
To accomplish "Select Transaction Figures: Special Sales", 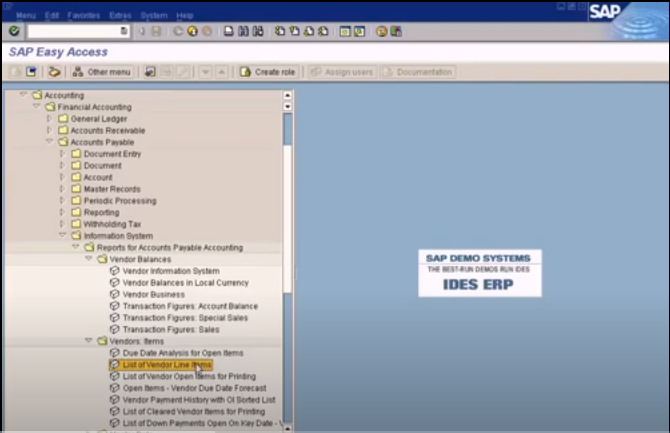I will (185, 318).
